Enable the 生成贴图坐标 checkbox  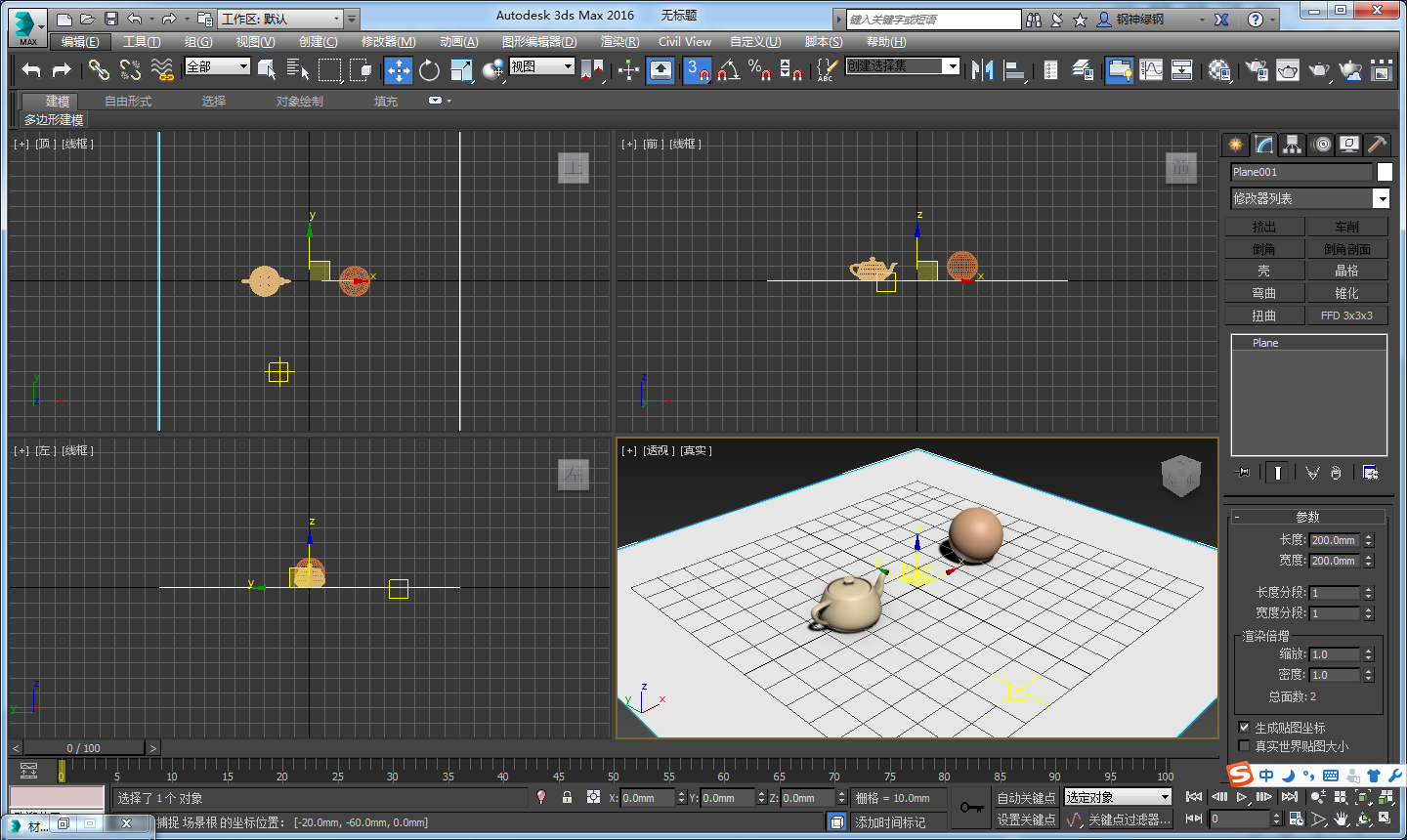1244,728
